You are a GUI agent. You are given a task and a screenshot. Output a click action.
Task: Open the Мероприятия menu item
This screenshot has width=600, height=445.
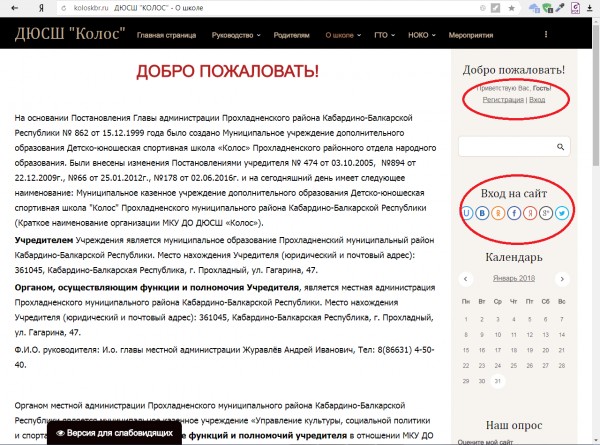[471, 35]
